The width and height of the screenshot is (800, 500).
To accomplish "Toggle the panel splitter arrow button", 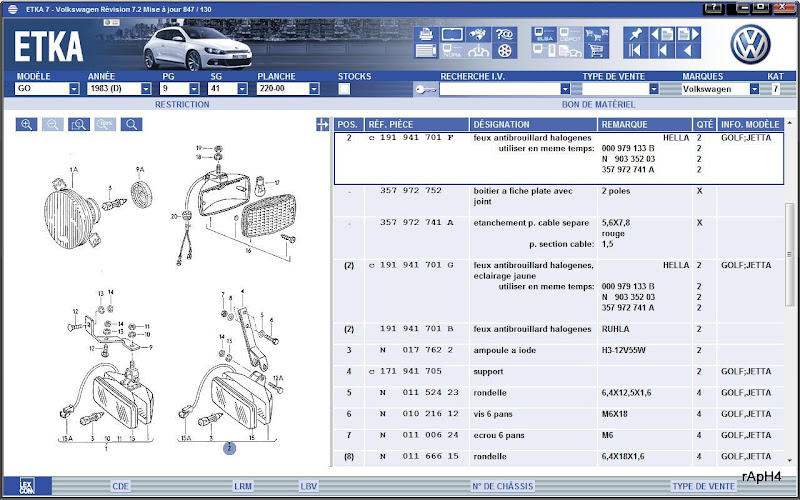I will 322,124.
